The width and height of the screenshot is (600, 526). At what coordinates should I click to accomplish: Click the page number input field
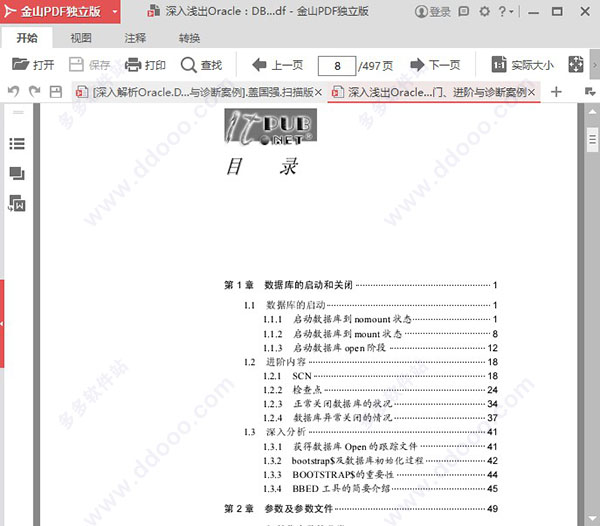tap(337, 66)
